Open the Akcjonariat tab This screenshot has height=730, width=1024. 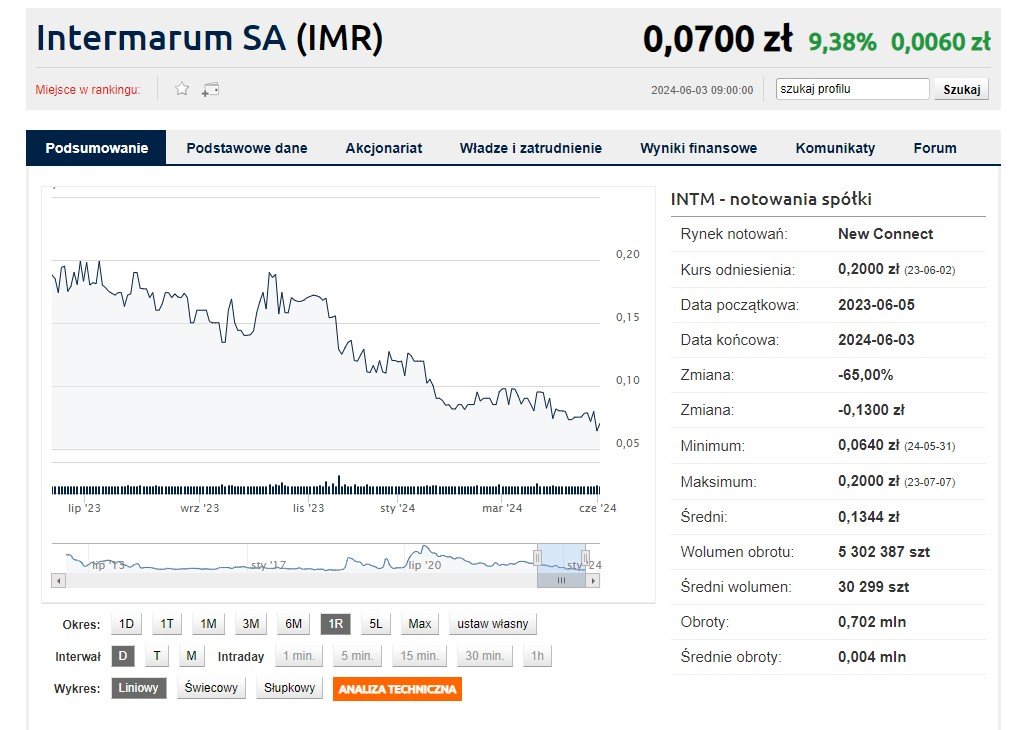tap(384, 148)
